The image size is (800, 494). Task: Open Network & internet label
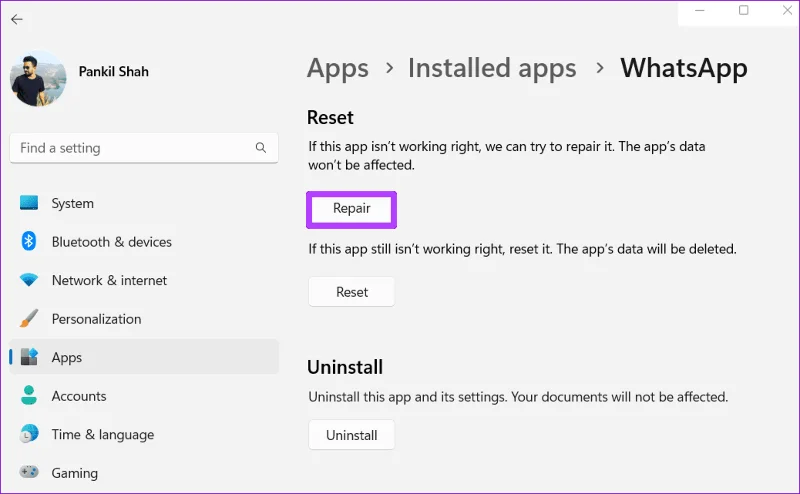[109, 280]
